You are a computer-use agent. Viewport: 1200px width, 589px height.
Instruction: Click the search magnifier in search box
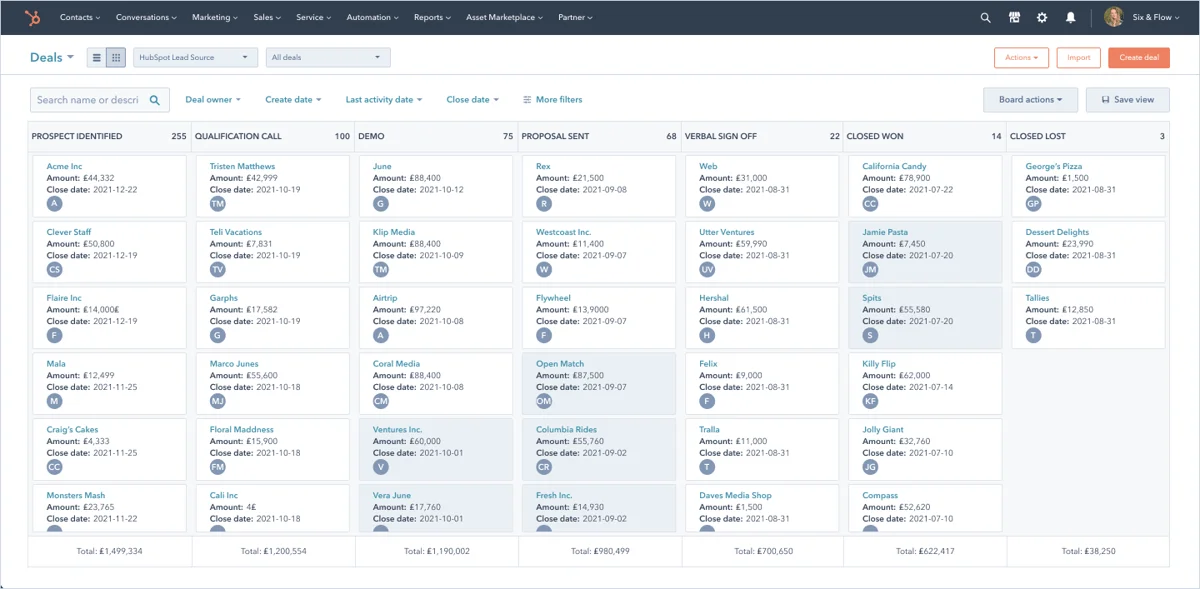click(155, 100)
